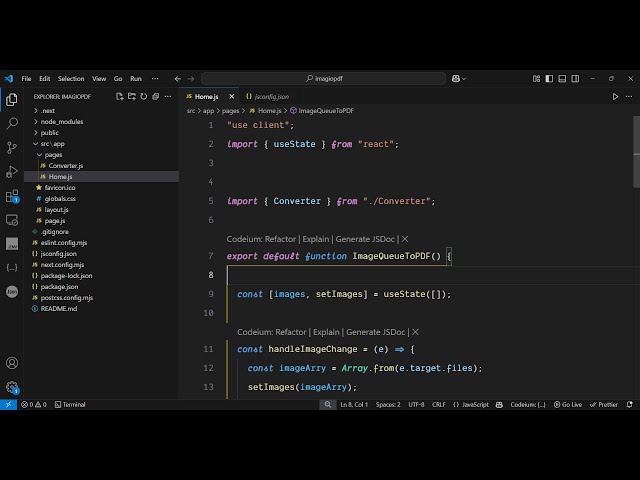The width and height of the screenshot is (640, 480).
Task: Change the JavaScript language mode
Action: [475, 404]
